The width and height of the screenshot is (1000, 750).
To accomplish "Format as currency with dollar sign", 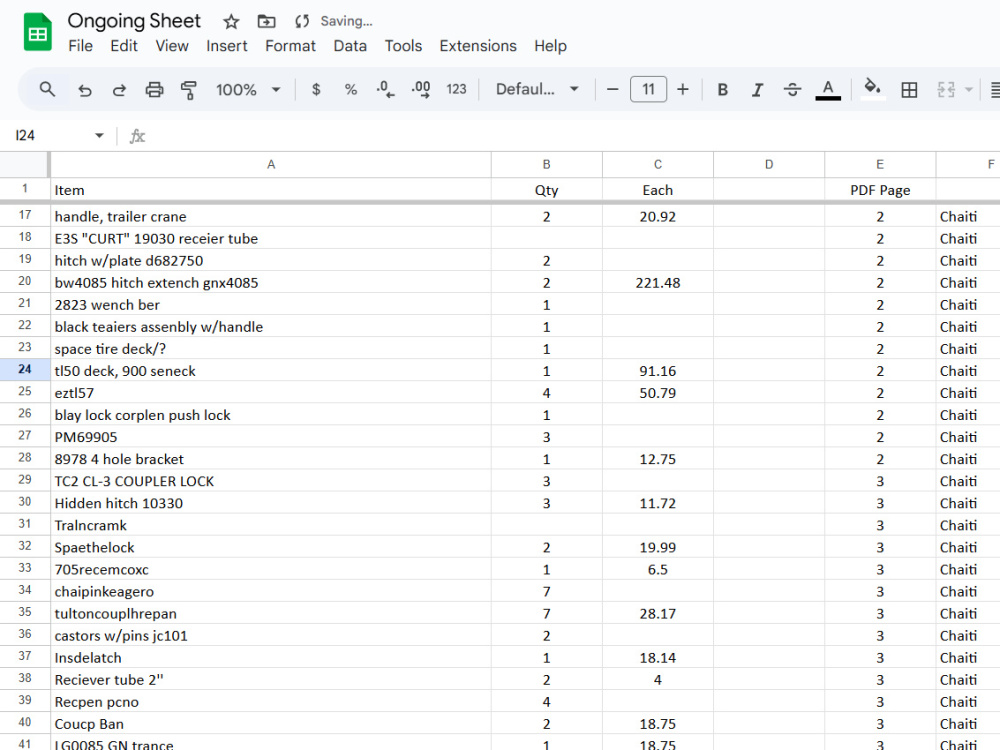I will [x=316, y=89].
